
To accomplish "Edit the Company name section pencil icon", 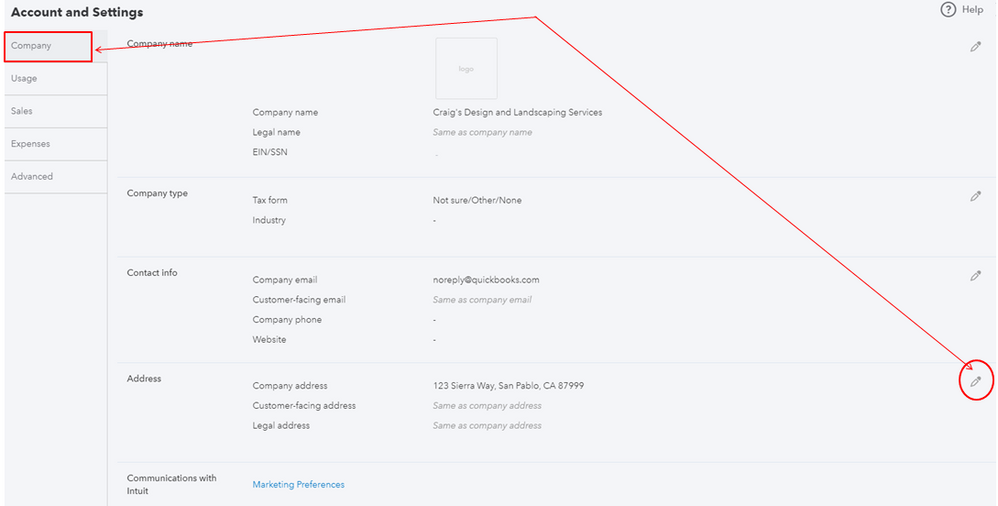I will (975, 46).
